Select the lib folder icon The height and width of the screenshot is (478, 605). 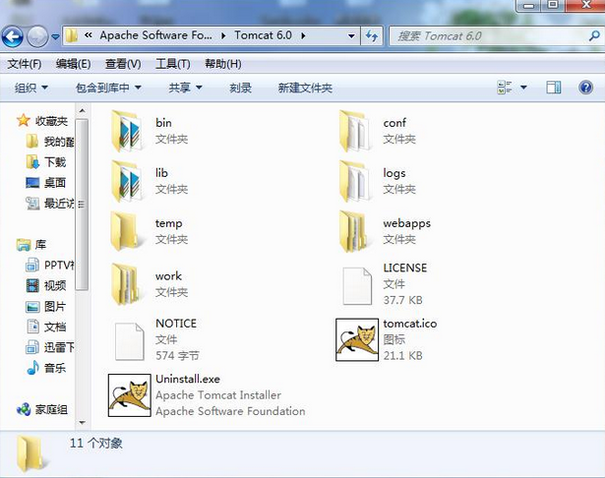click(127, 181)
